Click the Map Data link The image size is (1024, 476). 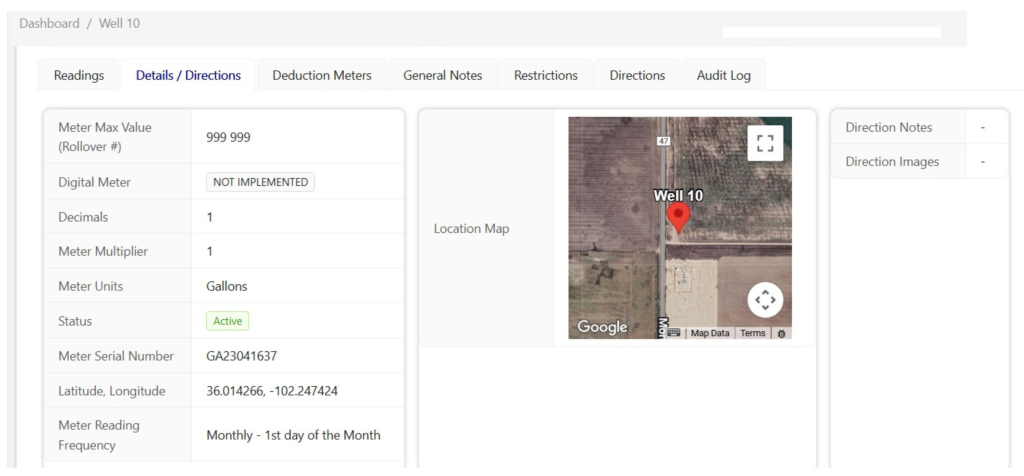tap(710, 333)
